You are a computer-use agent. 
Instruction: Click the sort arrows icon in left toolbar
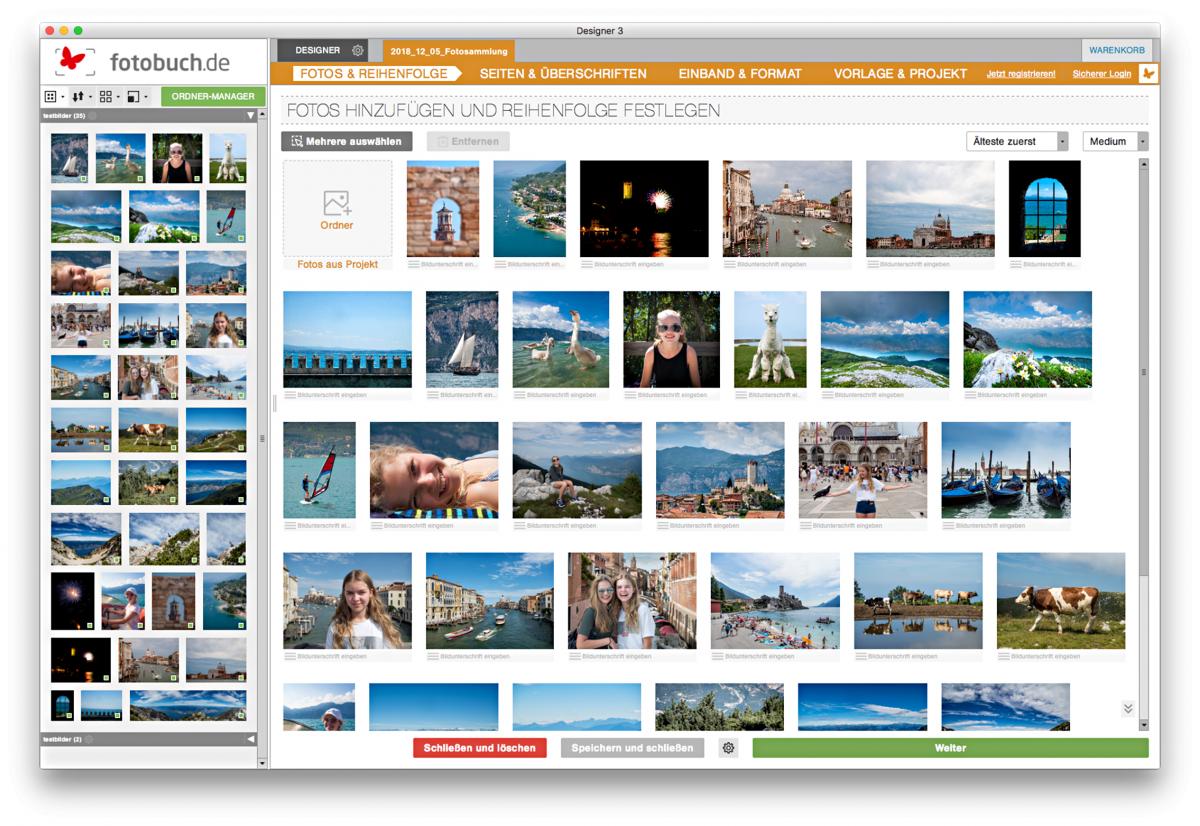[77, 97]
